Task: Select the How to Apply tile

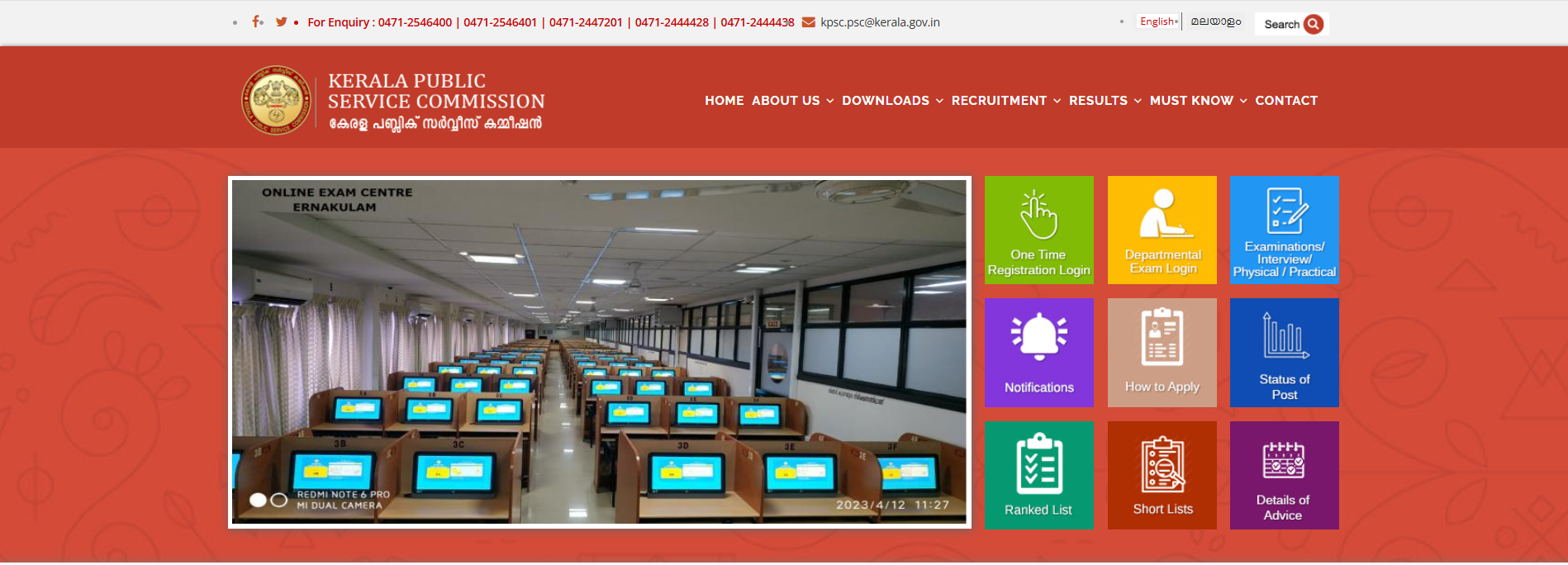Action: (1162, 353)
